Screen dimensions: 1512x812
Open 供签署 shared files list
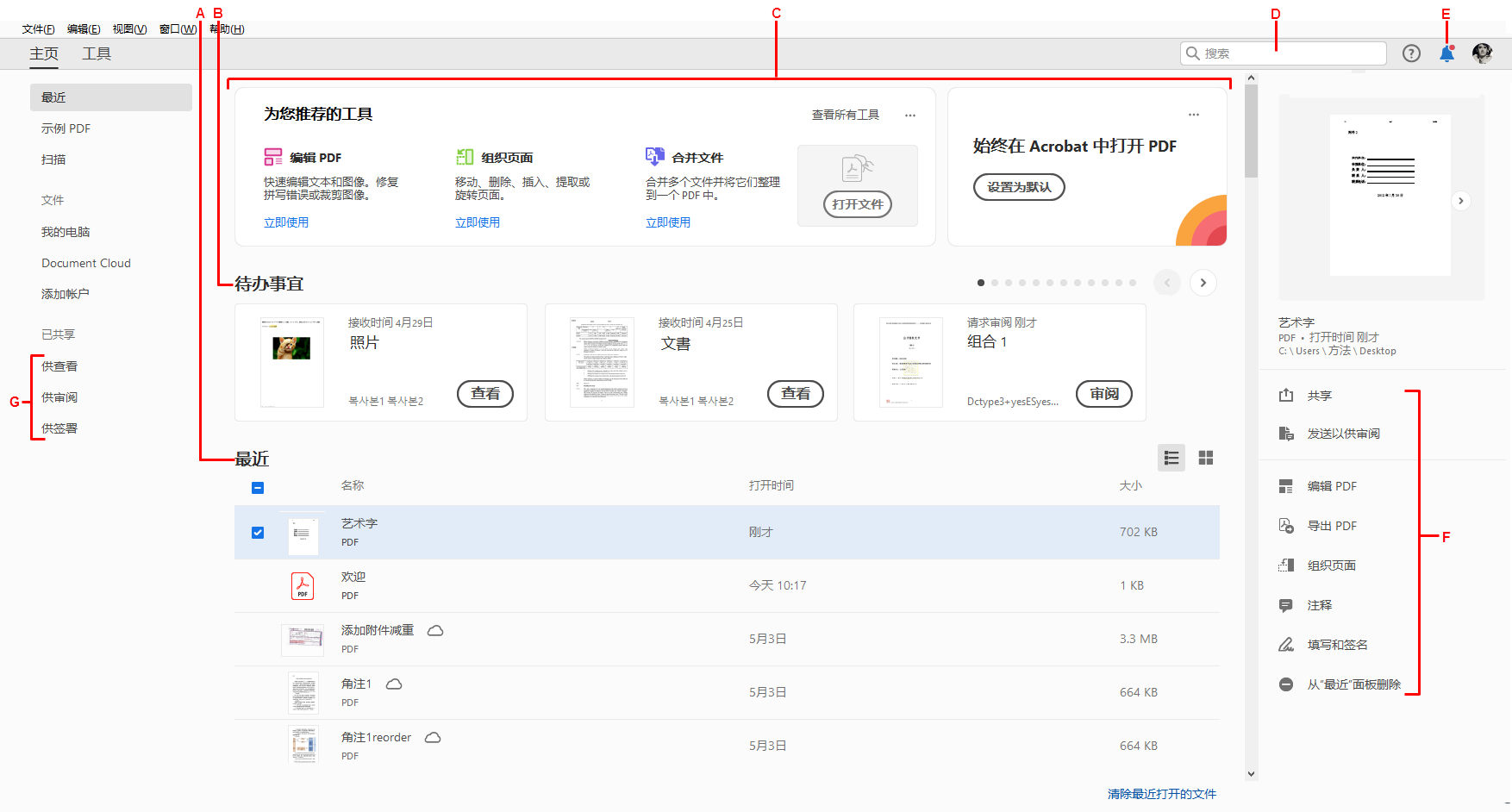59,428
